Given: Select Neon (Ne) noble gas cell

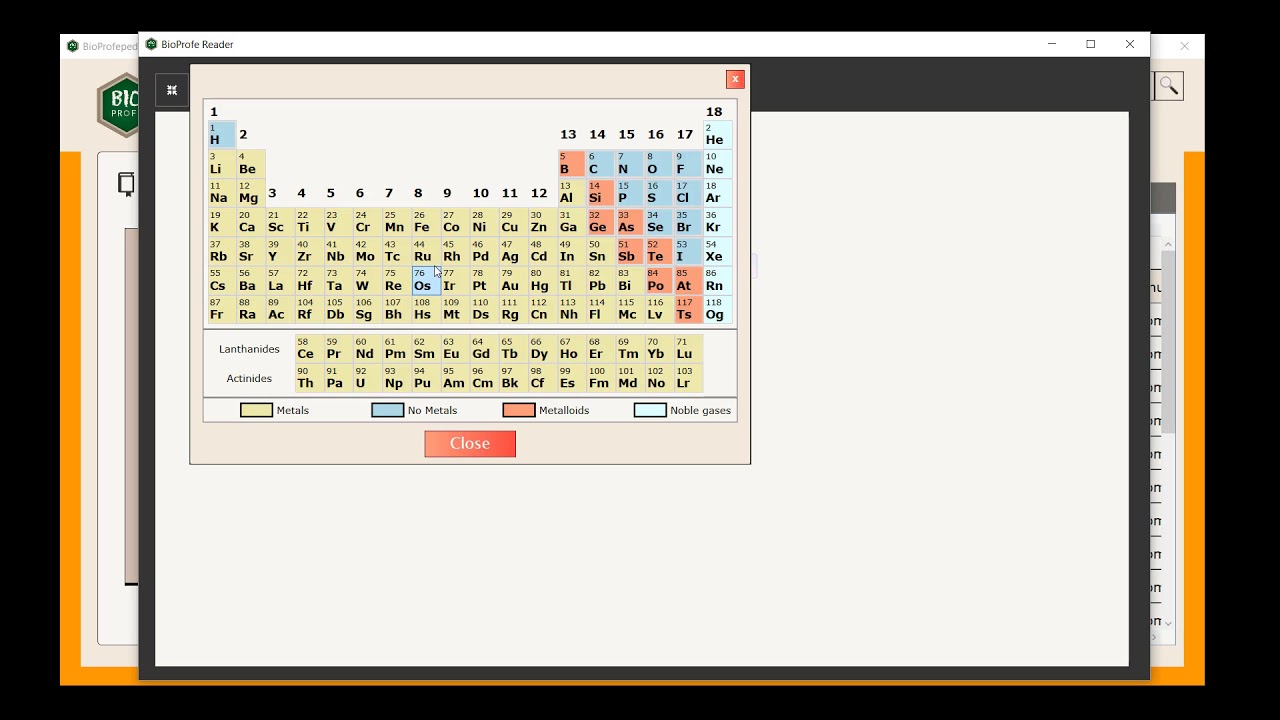Looking at the screenshot, I should pos(718,164).
